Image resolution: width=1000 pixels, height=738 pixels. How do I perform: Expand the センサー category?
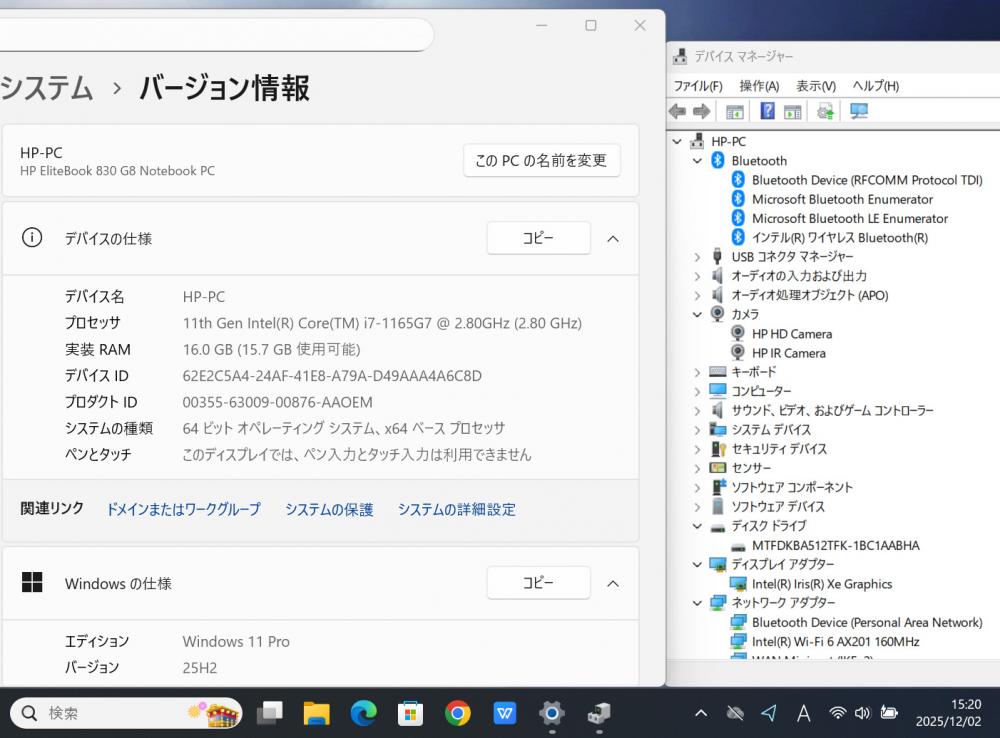(697, 468)
